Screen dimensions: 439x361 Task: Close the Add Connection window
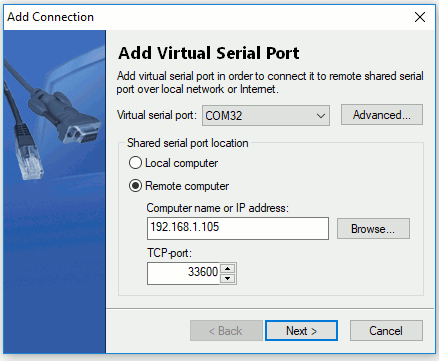pos(420,17)
